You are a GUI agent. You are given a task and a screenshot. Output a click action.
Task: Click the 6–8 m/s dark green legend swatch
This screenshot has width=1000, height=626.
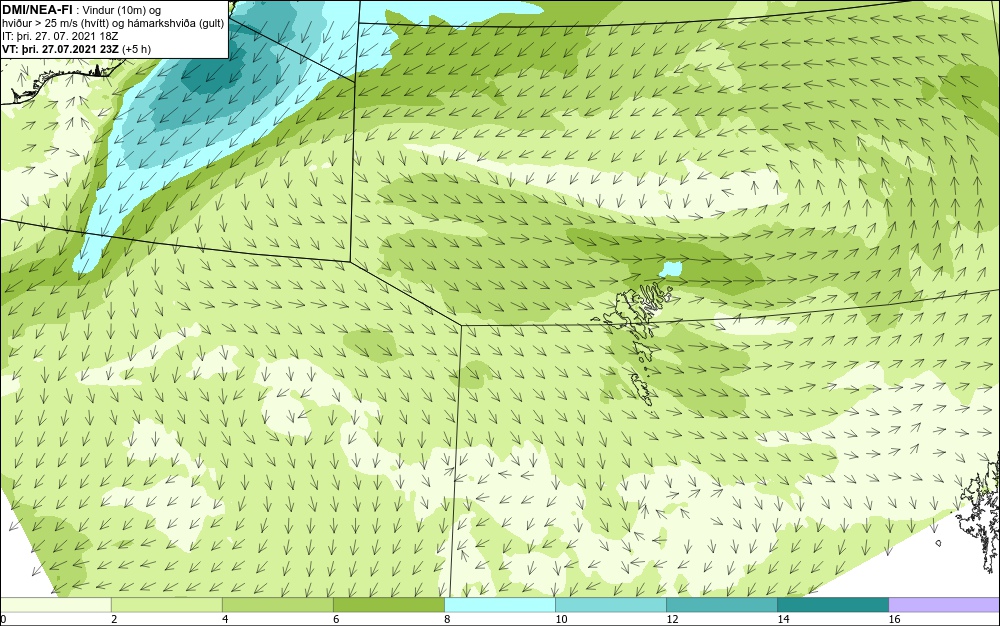(x=389, y=605)
